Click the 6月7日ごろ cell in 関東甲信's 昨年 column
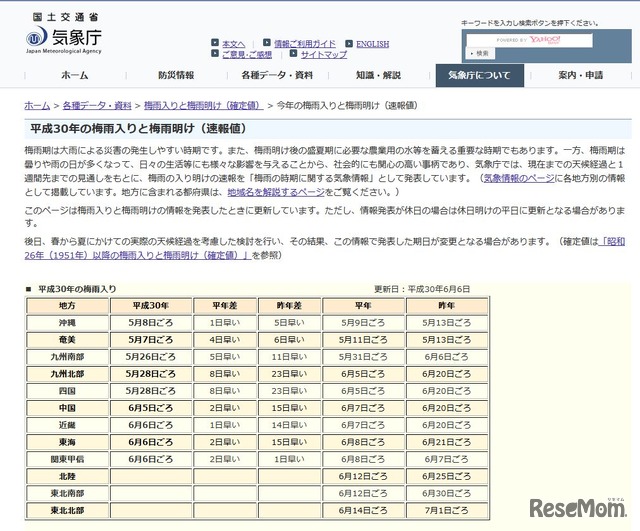640x531 pixels. tap(447, 459)
